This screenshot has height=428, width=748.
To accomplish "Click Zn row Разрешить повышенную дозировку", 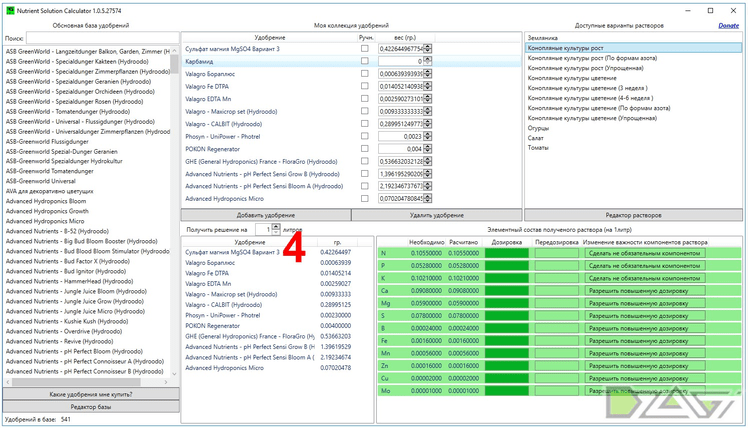I will tap(644, 366).
